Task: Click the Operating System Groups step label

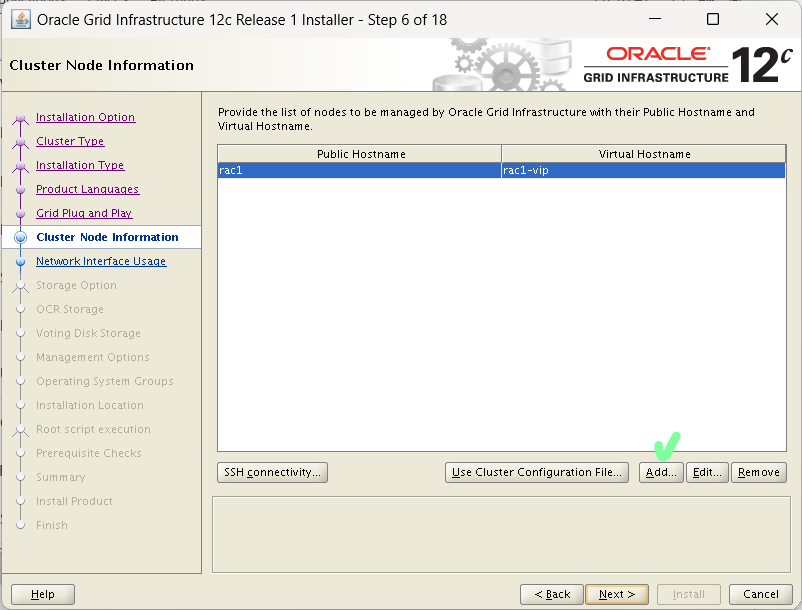Action: click(x=105, y=381)
